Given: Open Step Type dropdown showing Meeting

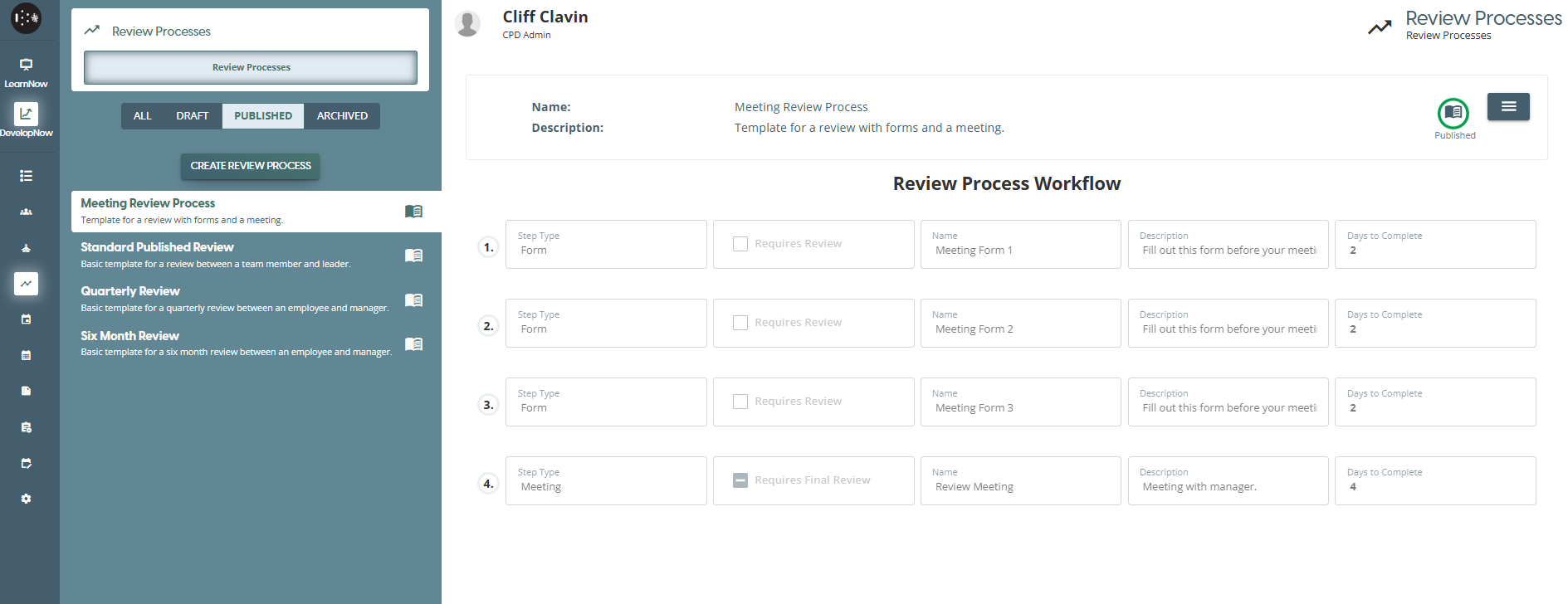Looking at the screenshot, I should (x=606, y=480).
